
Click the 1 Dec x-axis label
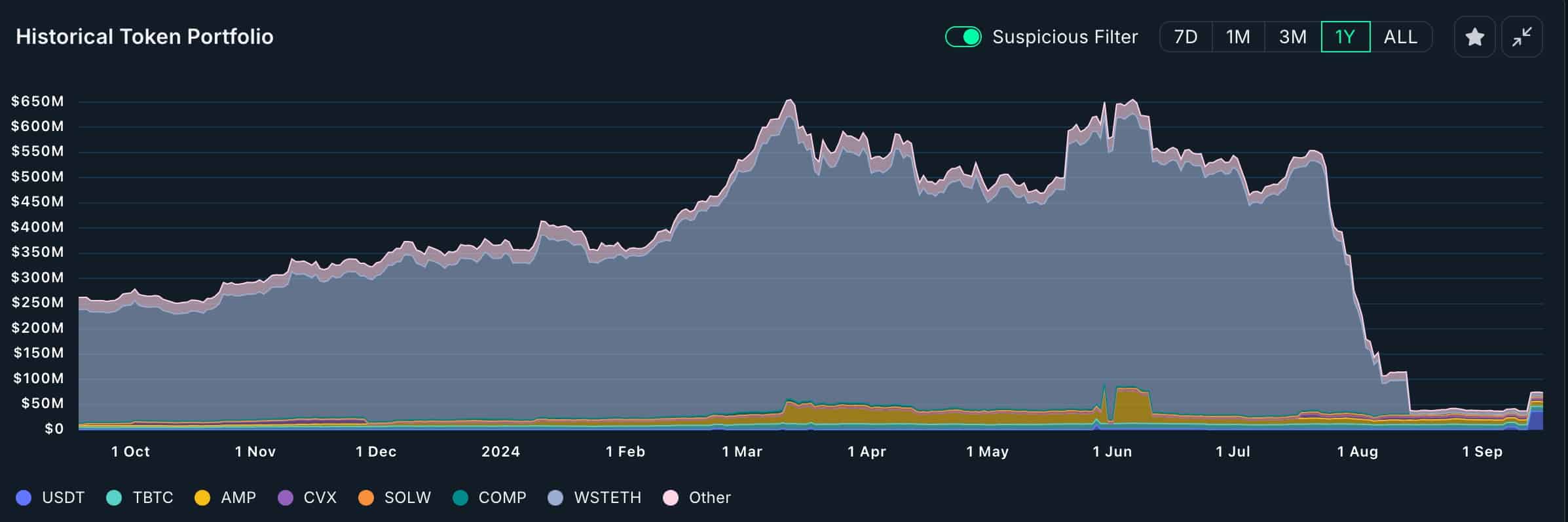376,452
